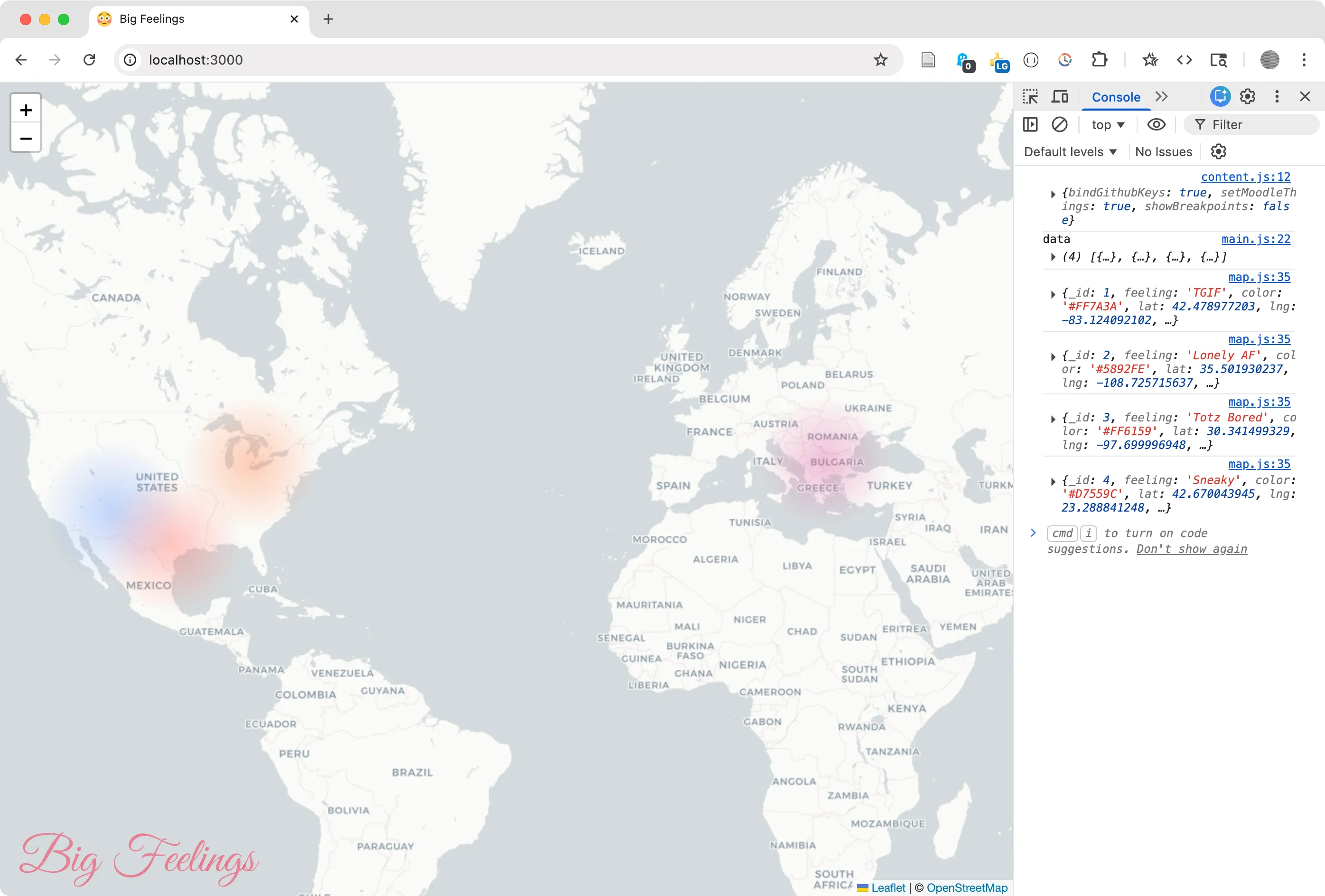Show the console sidebar panel

click(x=1030, y=124)
